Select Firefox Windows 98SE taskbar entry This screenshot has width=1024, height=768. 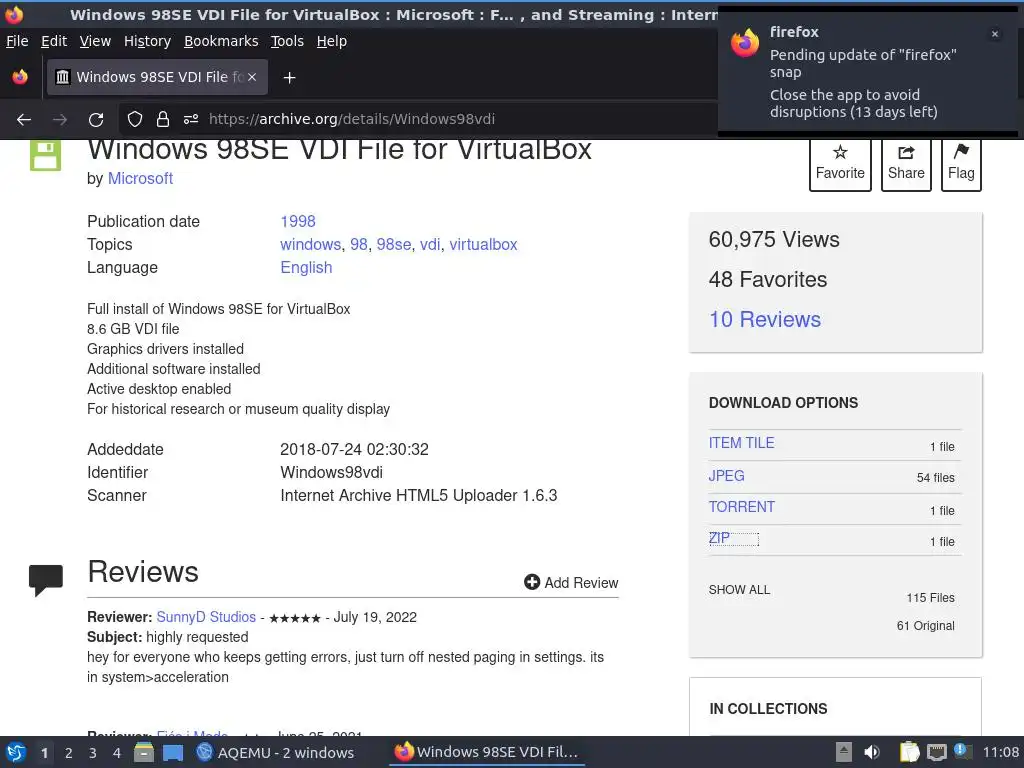pos(487,753)
